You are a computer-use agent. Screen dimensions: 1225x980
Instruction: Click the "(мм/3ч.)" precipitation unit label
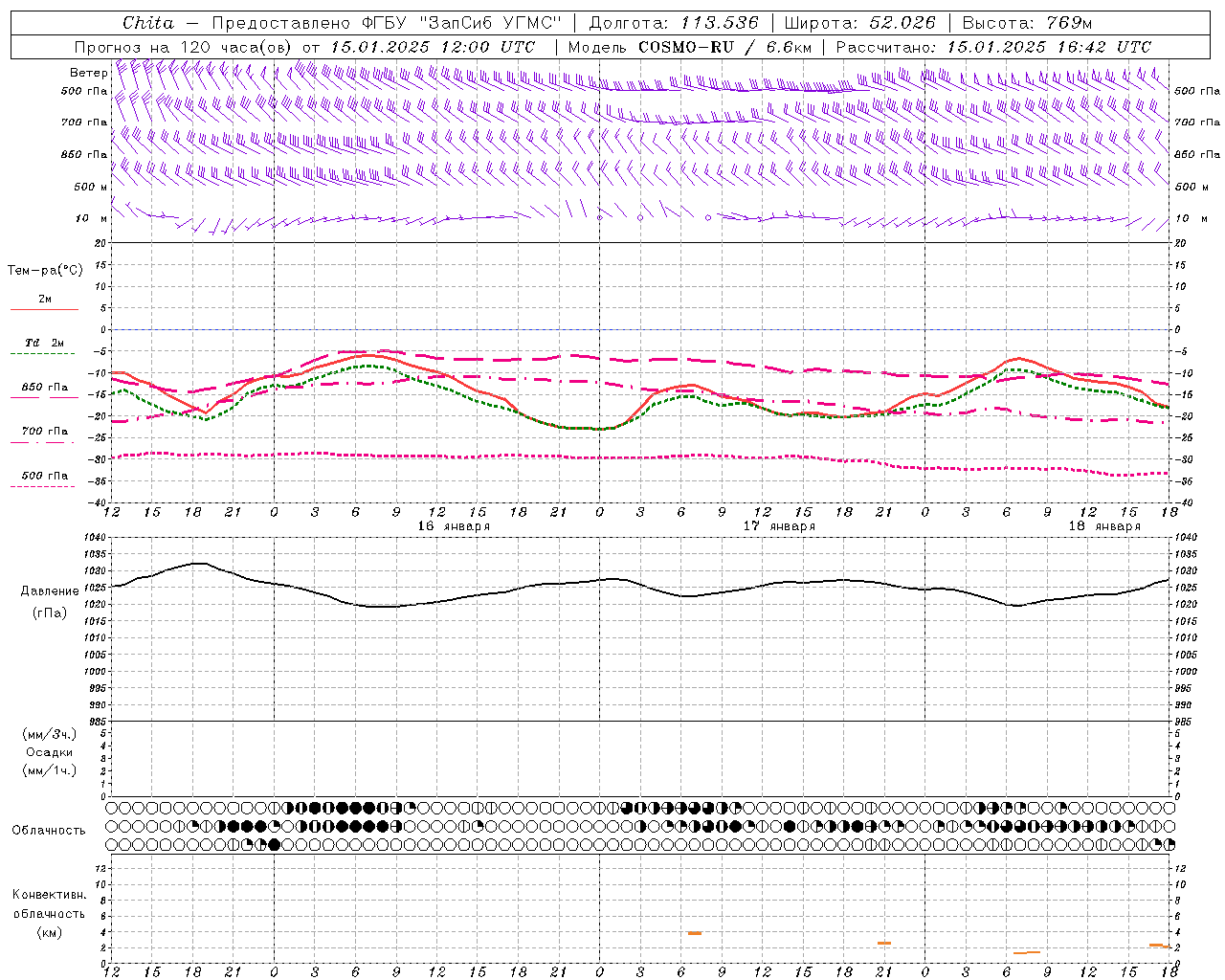click(x=49, y=735)
